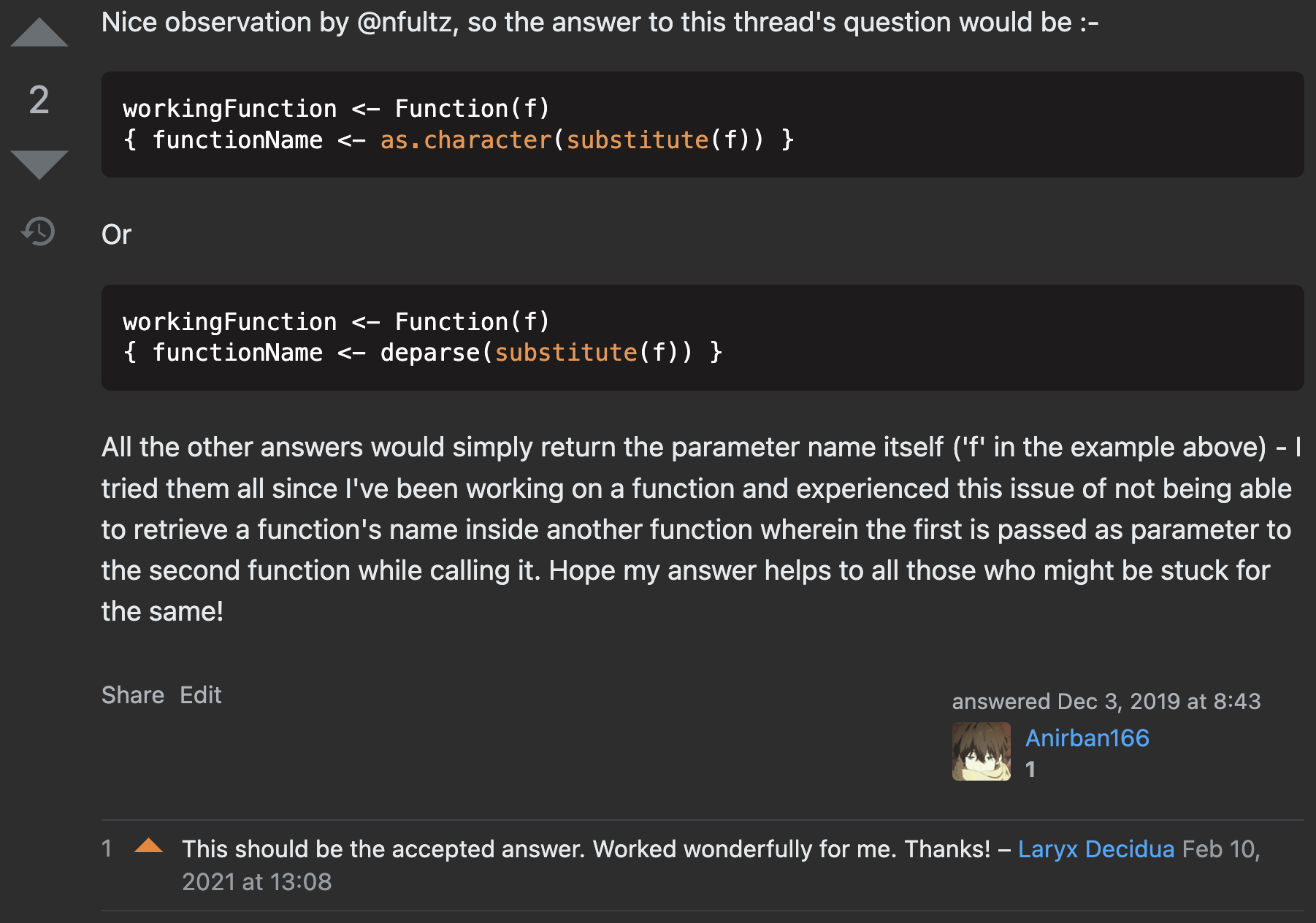This screenshot has width=1316, height=923.
Task: Click the comment score number 1
Action: (x=107, y=849)
